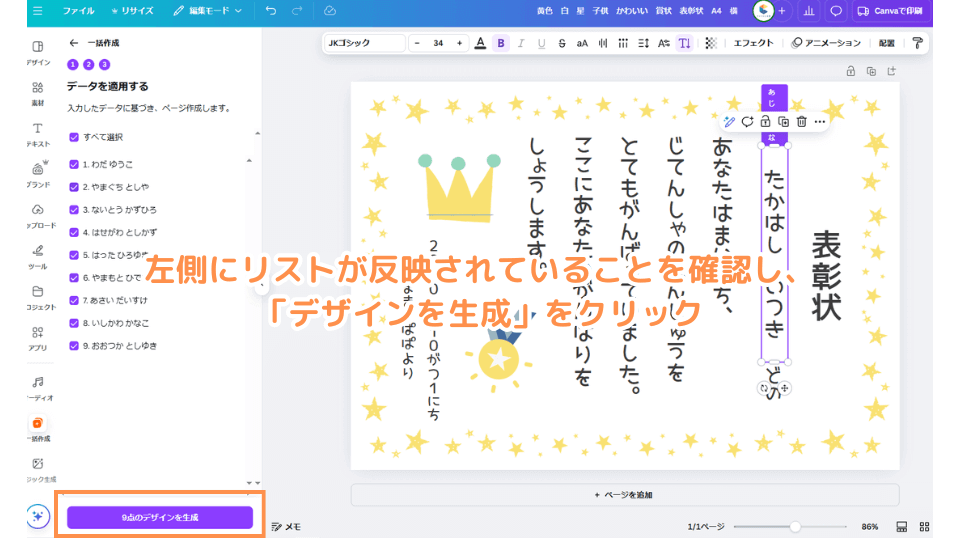Viewport: 960px width, 540px height.
Task: Delete selected text with trash icon
Action: click(x=801, y=121)
